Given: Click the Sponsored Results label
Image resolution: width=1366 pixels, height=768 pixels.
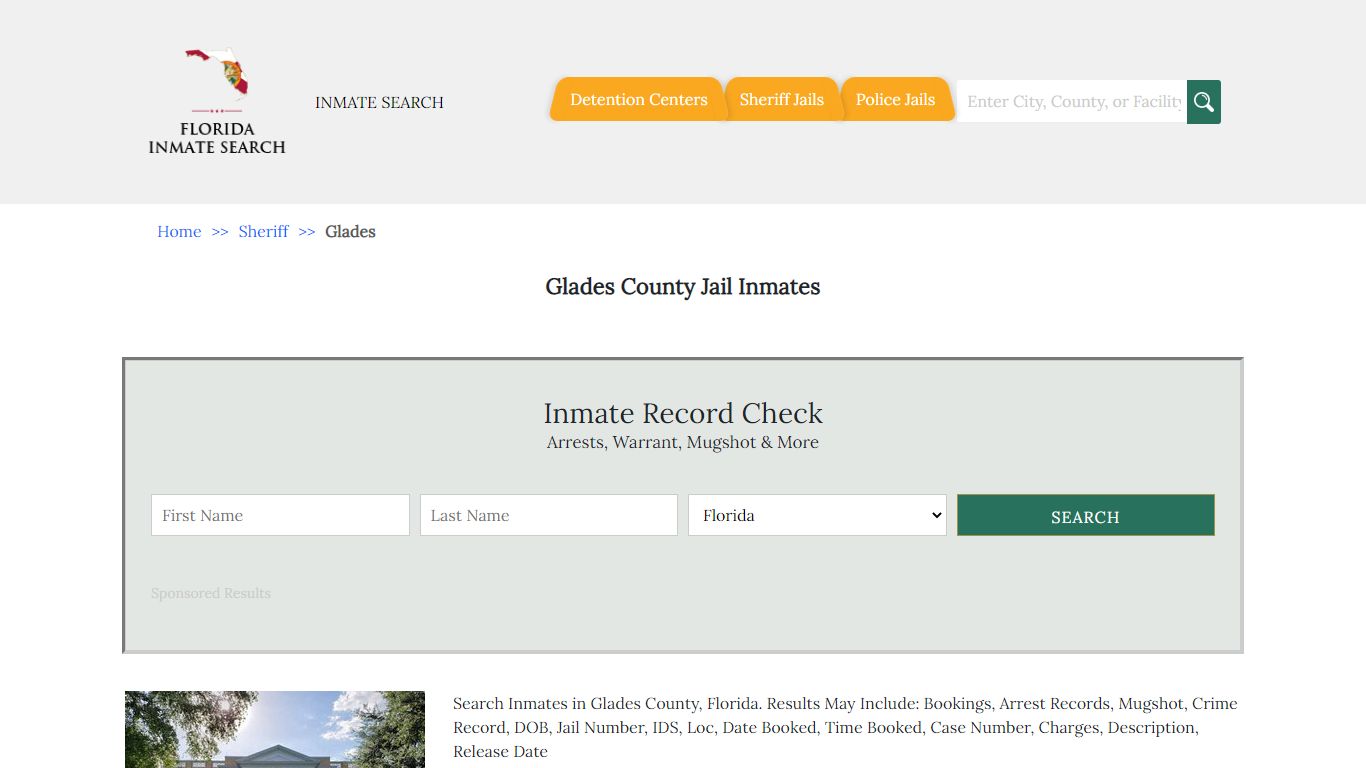Looking at the screenshot, I should pos(211,593).
